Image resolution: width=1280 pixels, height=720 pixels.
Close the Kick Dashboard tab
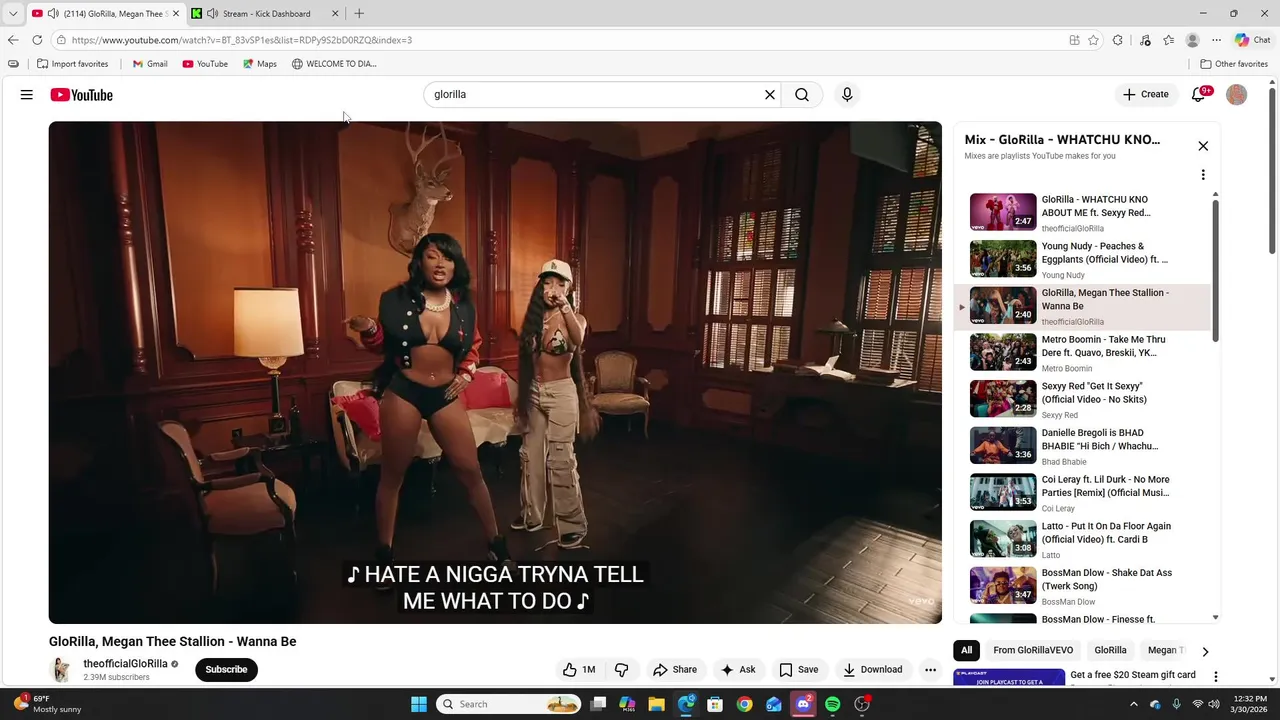click(x=335, y=14)
